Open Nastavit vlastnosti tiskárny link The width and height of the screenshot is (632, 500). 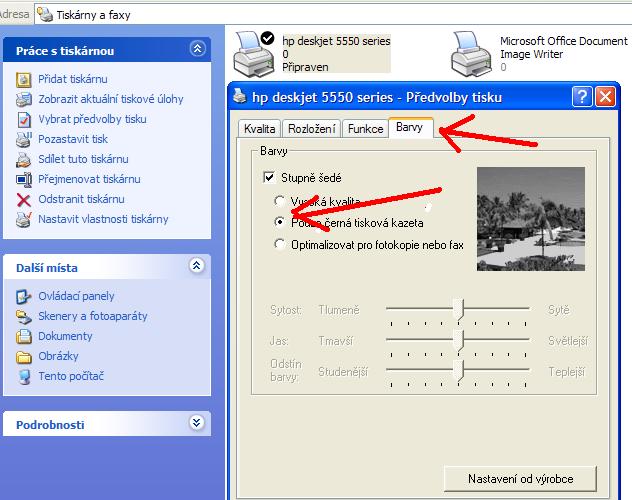tap(103, 219)
